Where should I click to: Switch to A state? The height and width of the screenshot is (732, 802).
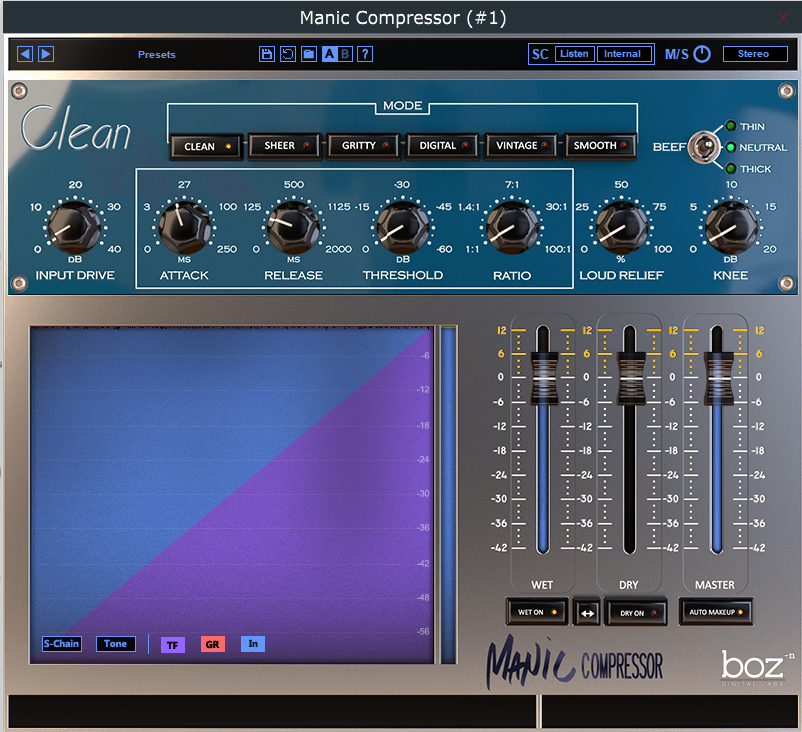[329, 54]
